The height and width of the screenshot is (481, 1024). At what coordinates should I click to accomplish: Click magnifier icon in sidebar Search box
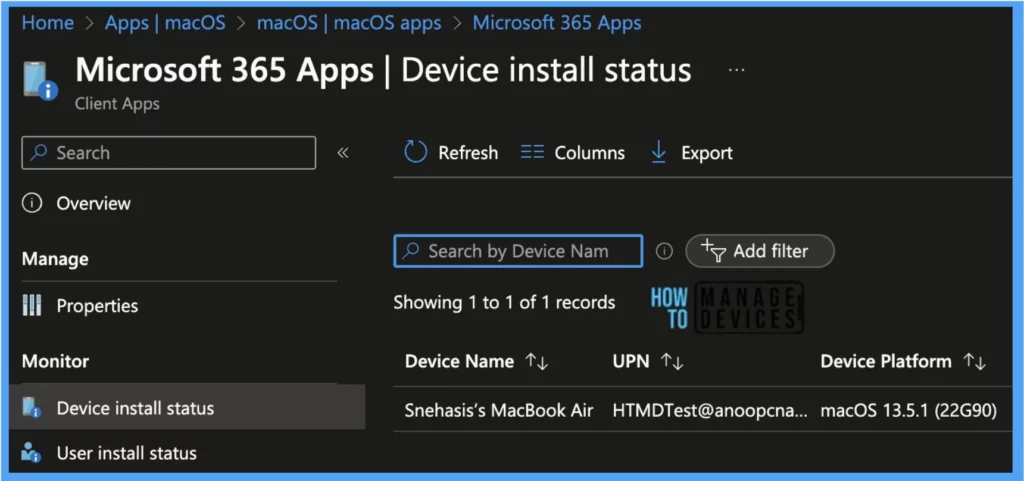coord(40,153)
